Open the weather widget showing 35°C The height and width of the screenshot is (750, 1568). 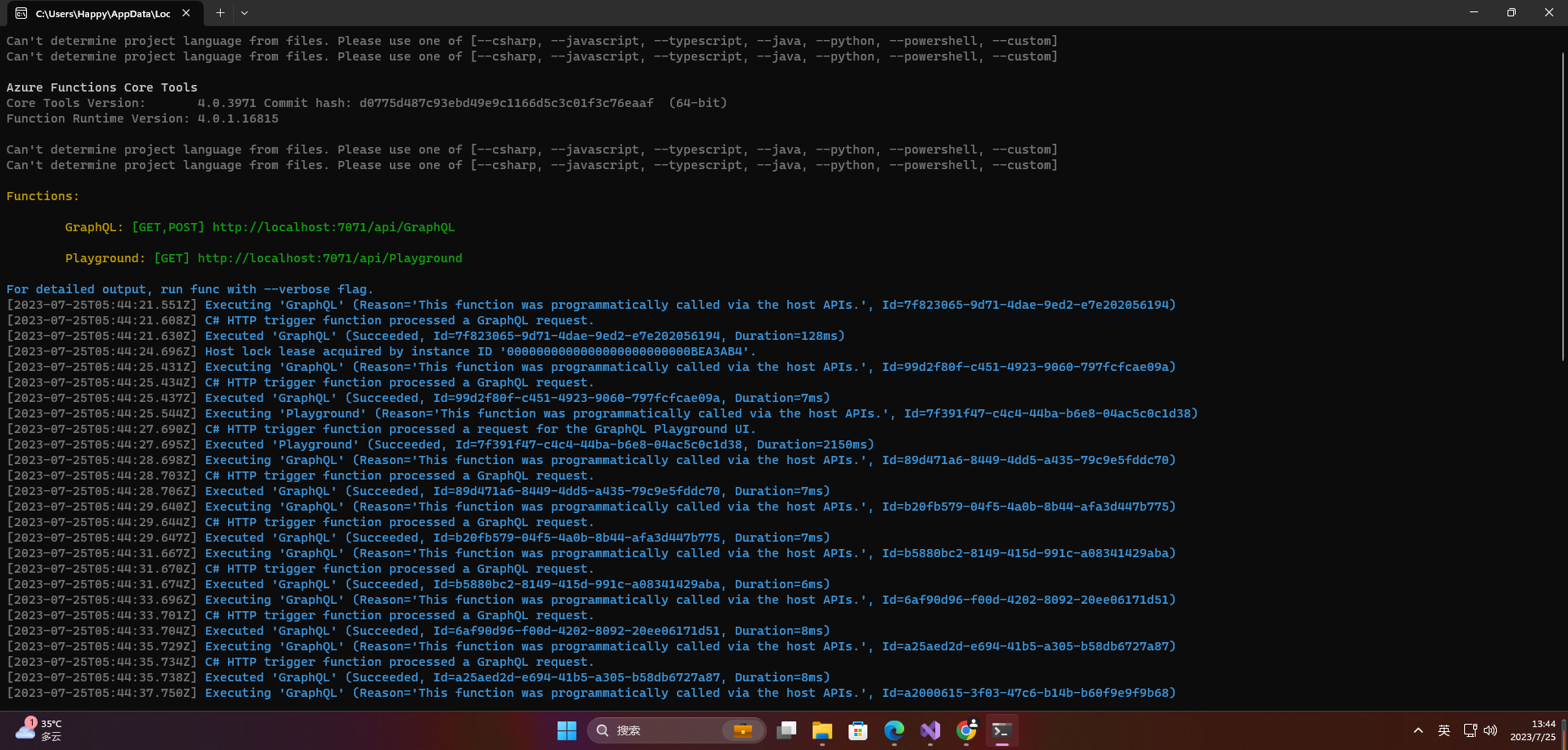point(39,730)
